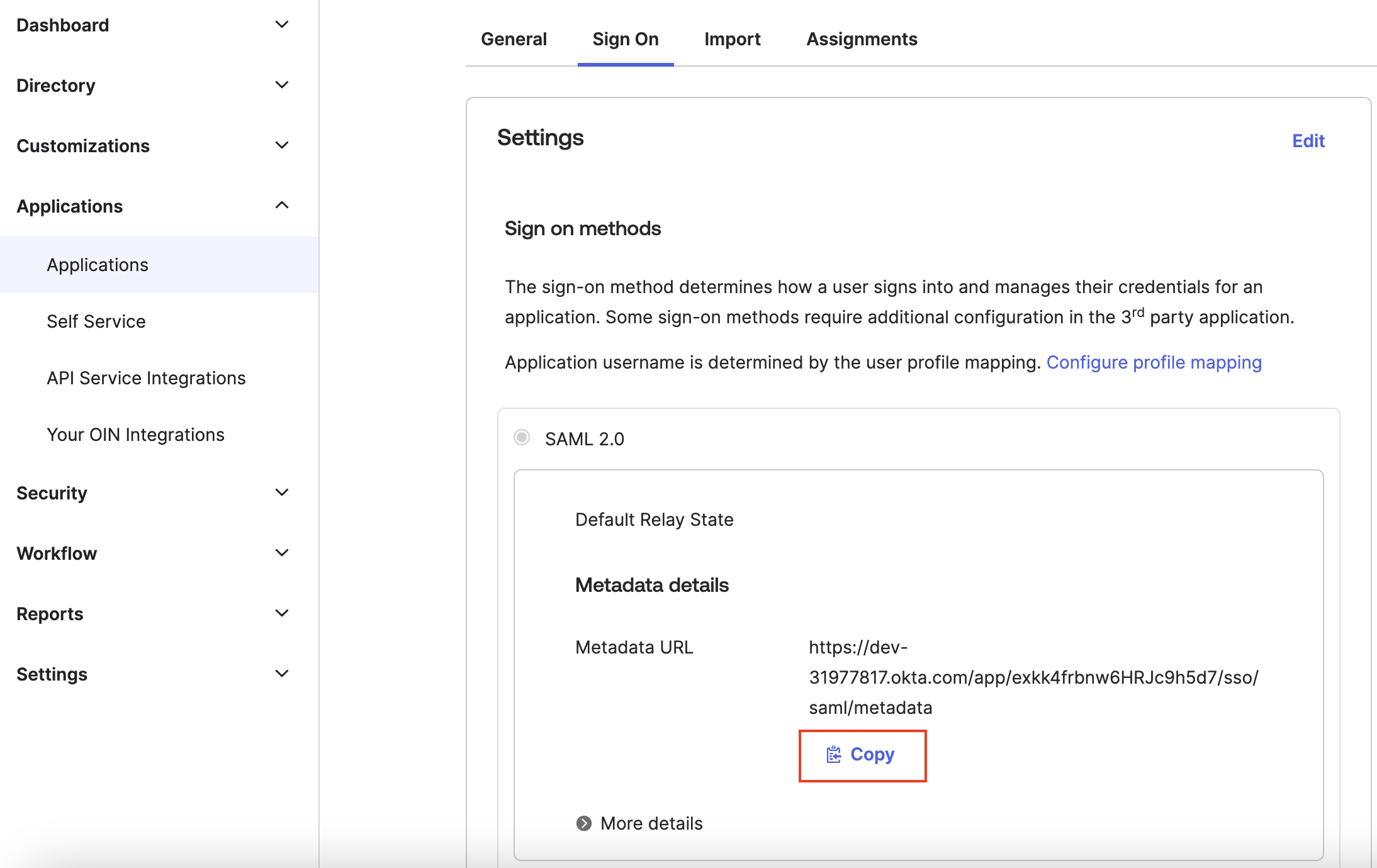The height and width of the screenshot is (868, 1377).
Task: Open the Import tab
Action: [733, 39]
